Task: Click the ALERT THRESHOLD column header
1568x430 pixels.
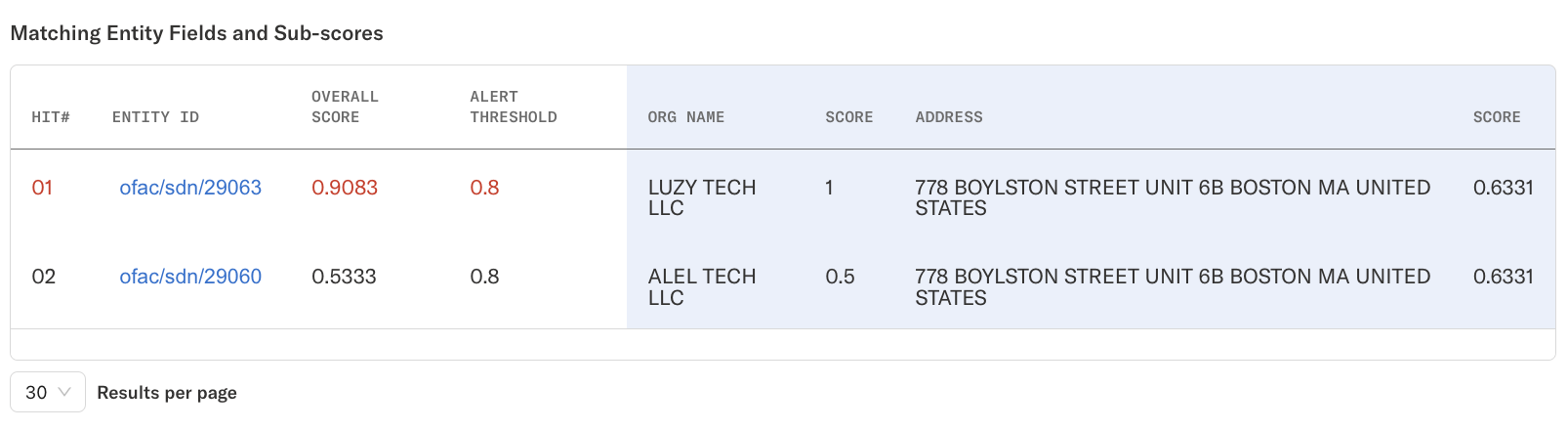Action: 513,107
